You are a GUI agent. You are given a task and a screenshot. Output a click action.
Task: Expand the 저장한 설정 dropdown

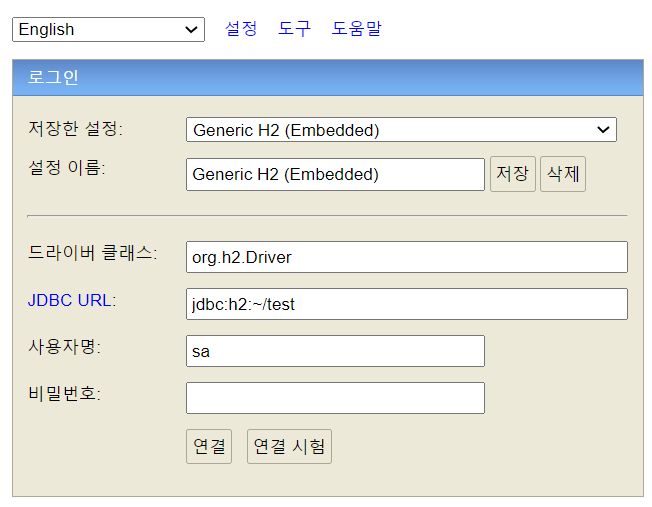(x=401, y=130)
